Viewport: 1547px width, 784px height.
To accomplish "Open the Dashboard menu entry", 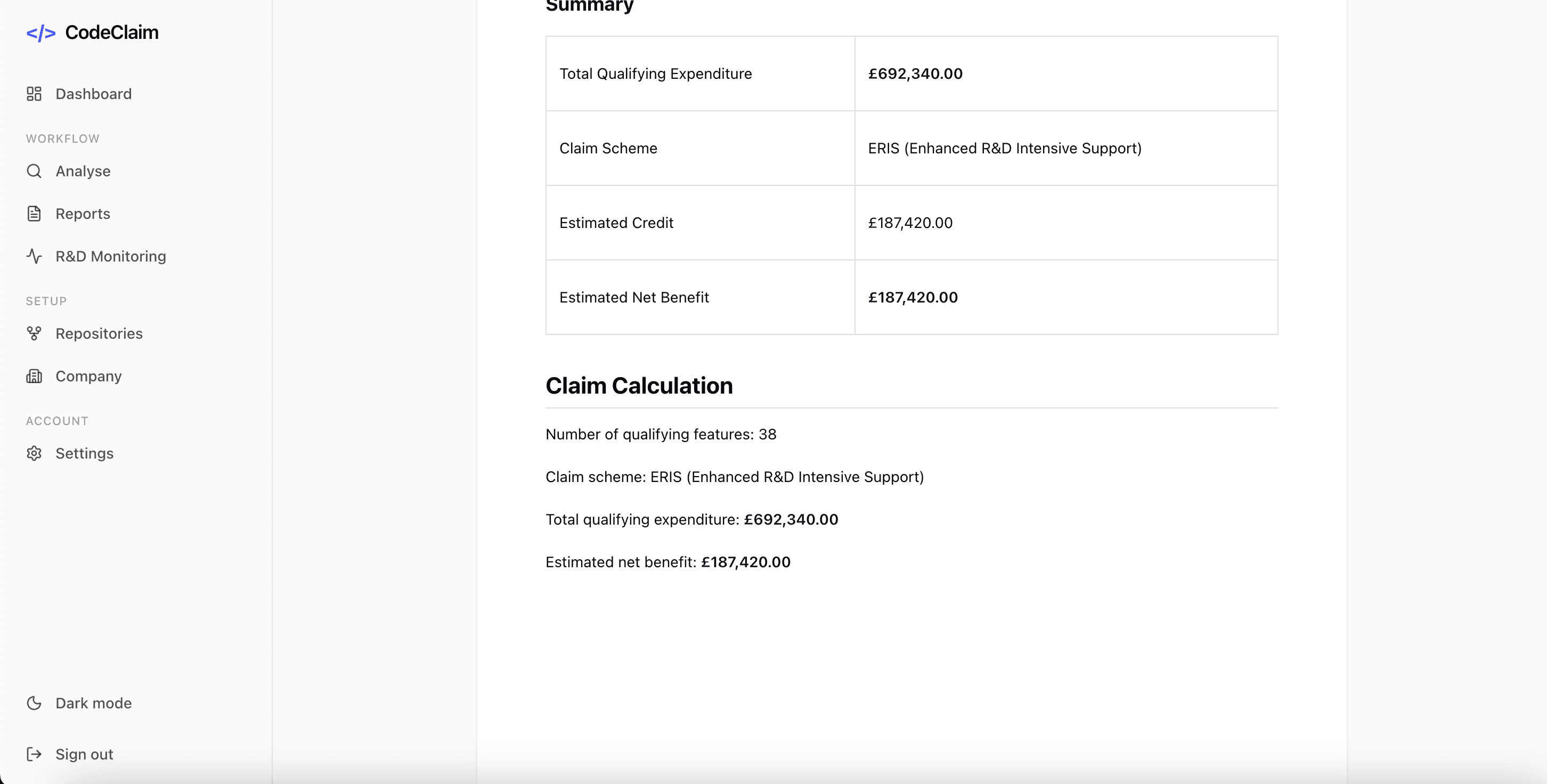I will [x=94, y=94].
